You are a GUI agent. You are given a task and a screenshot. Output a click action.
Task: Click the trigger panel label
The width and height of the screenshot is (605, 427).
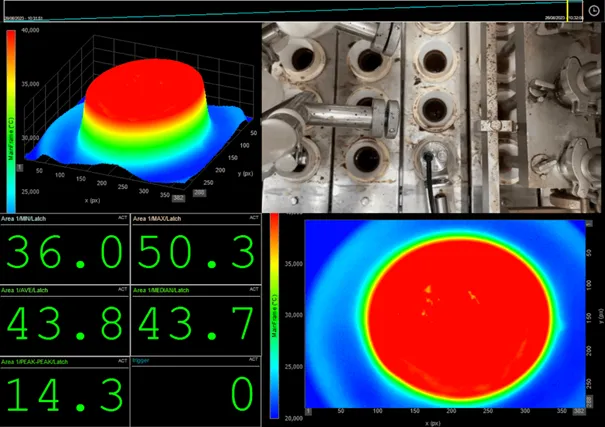tap(144, 361)
